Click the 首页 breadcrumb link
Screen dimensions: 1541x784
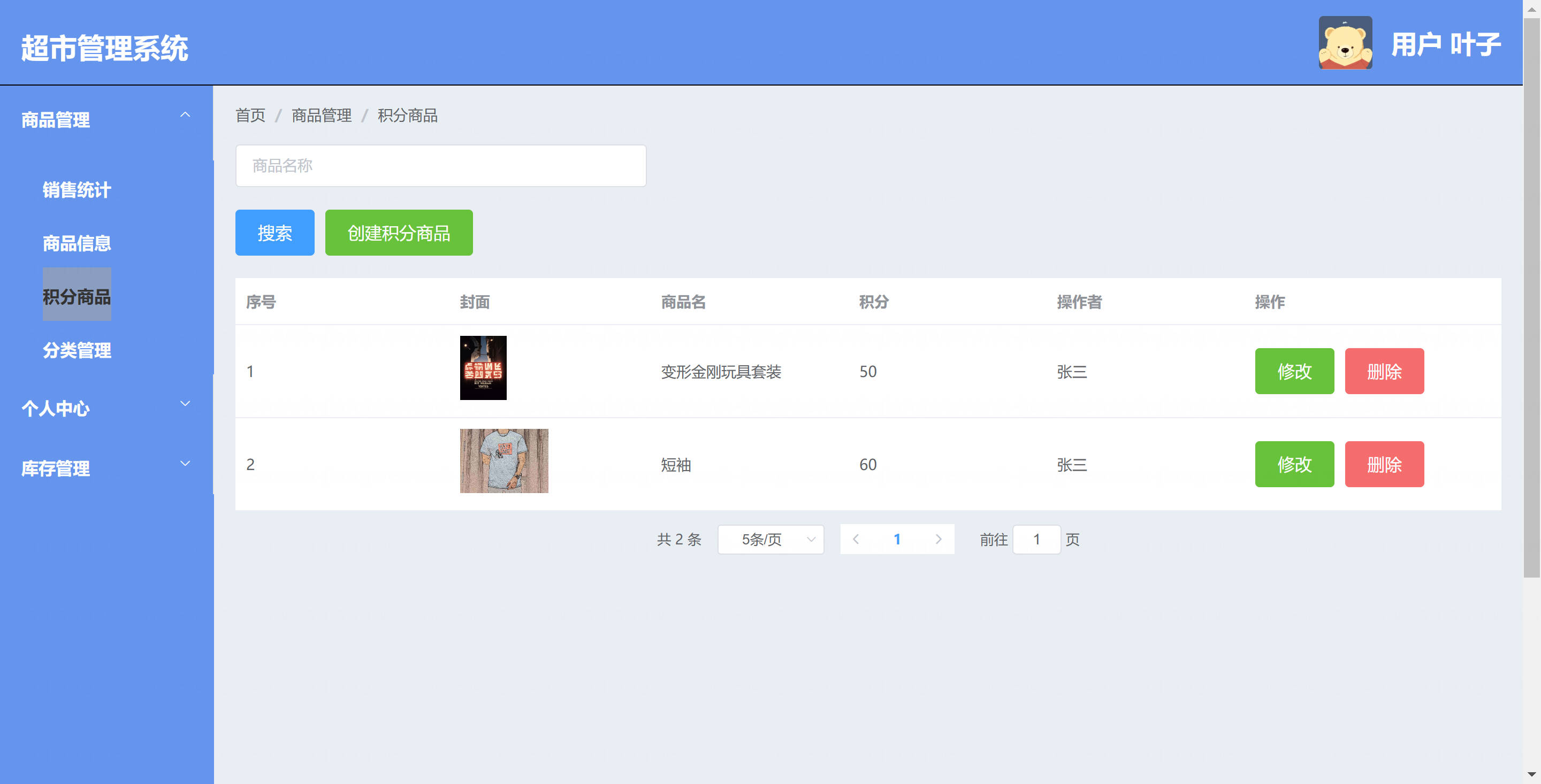point(250,116)
